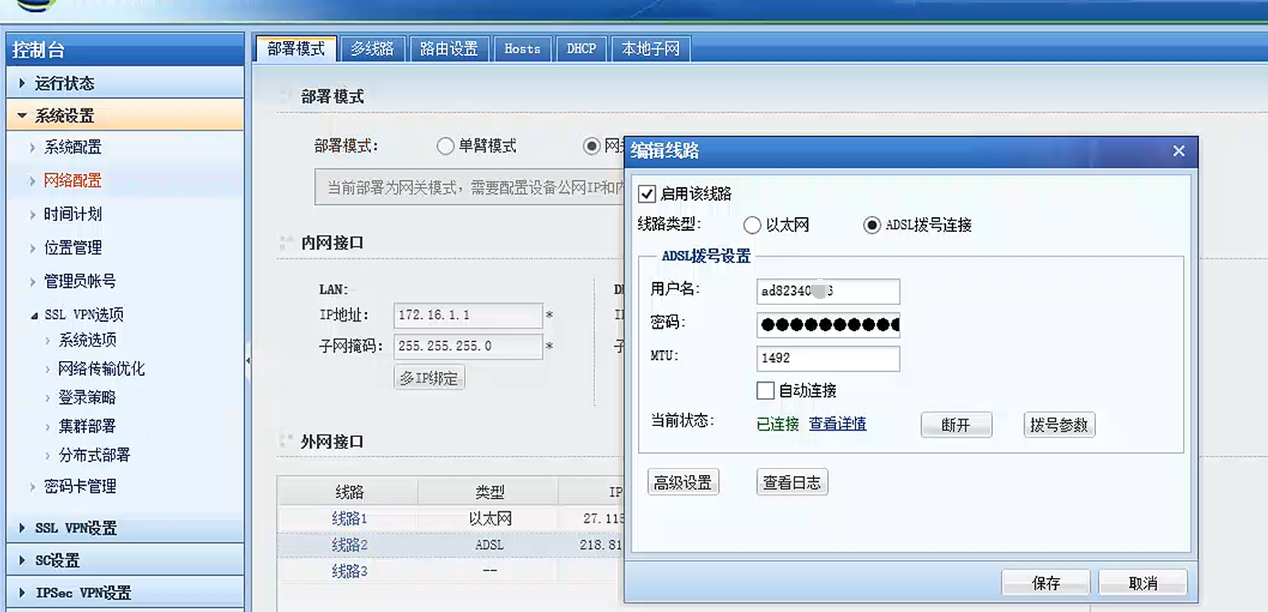
Task: Toggle the 自动连接 checkbox
Action: pos(766,390)
